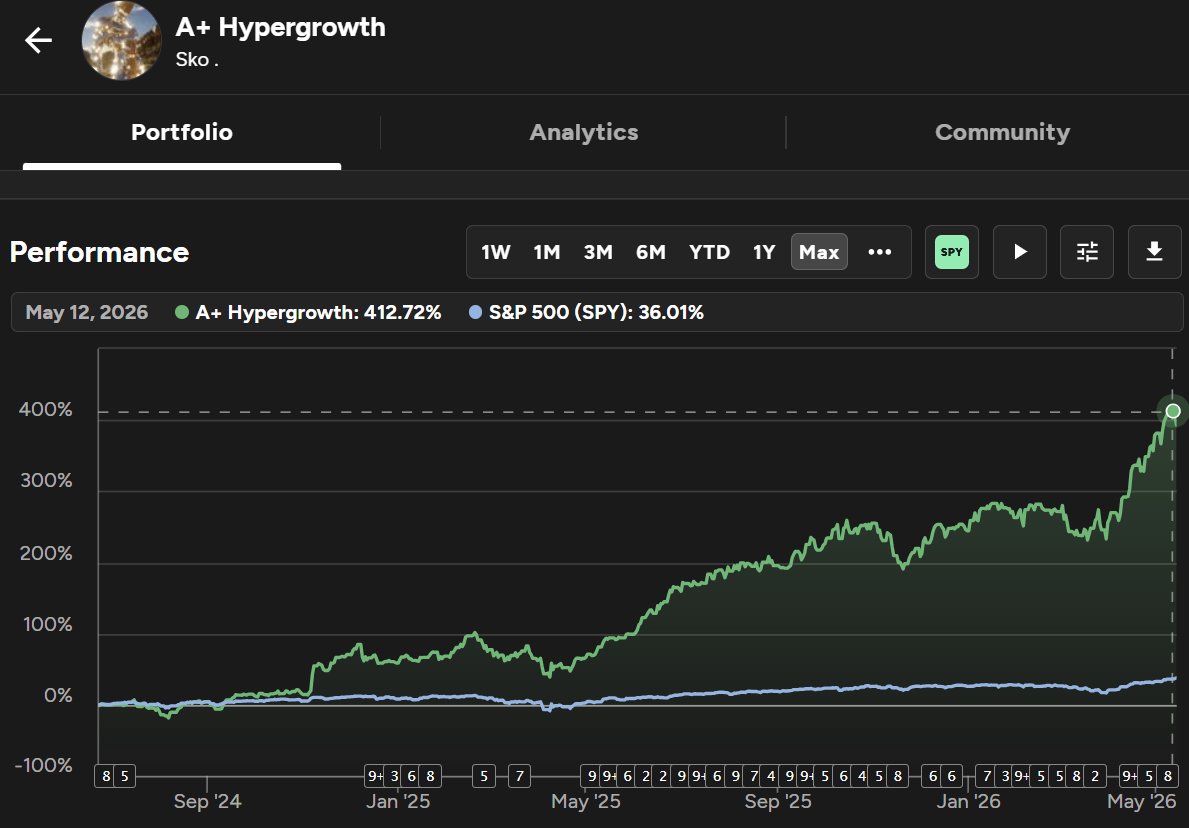Click the Sep '24 x-axis label
The image size is (1189, 828).
[x=207, y=801]
